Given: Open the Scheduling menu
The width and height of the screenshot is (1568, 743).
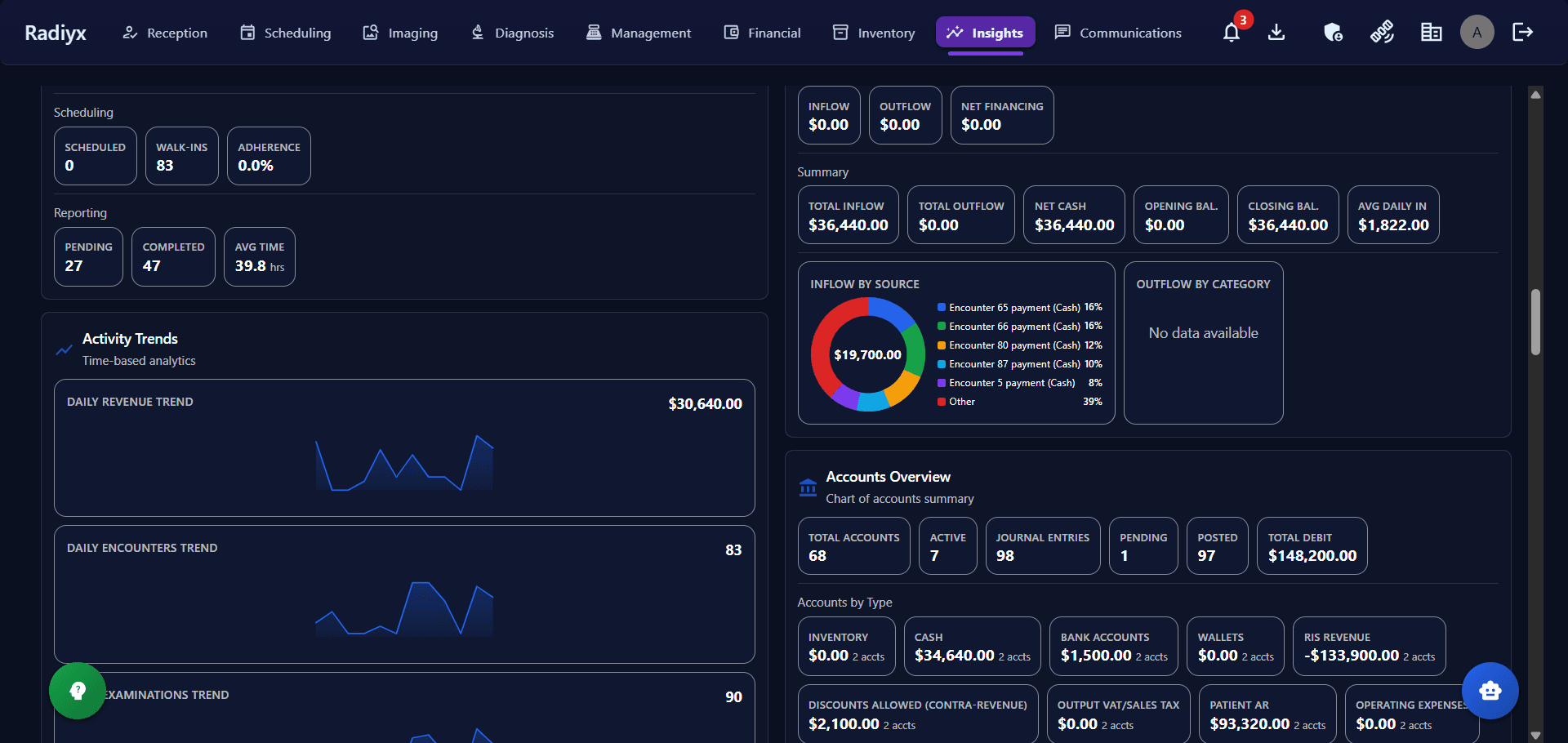Looking at the screenshot, I should [286, 33].
